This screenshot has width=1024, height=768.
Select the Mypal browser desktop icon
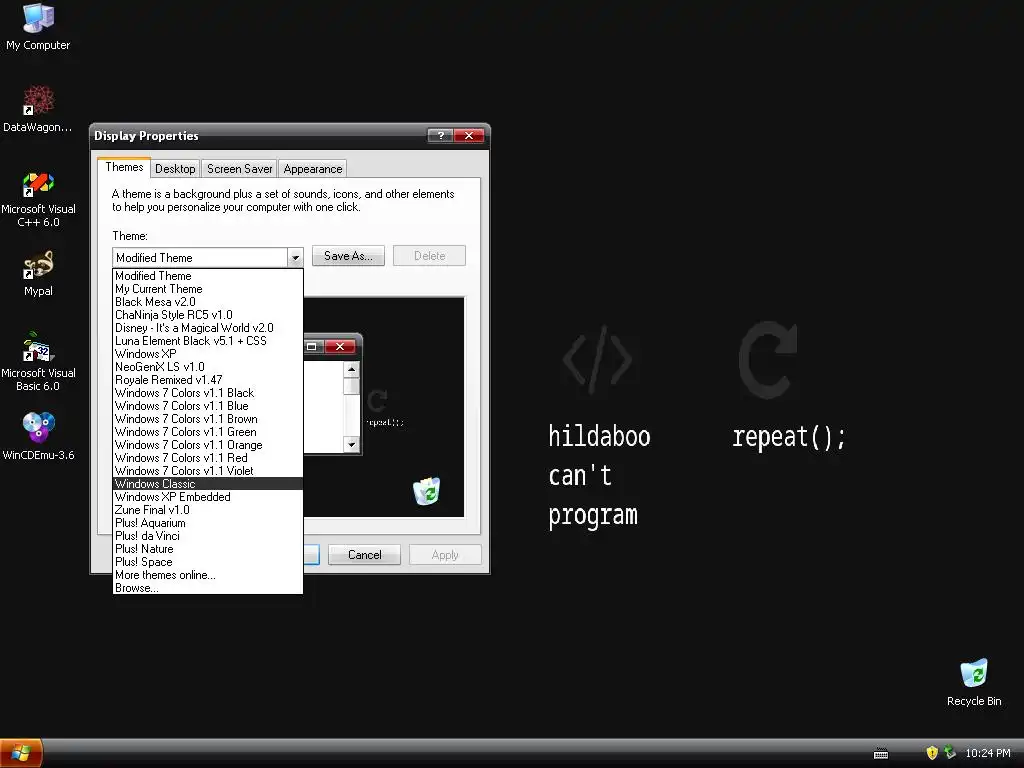point(38,274)
